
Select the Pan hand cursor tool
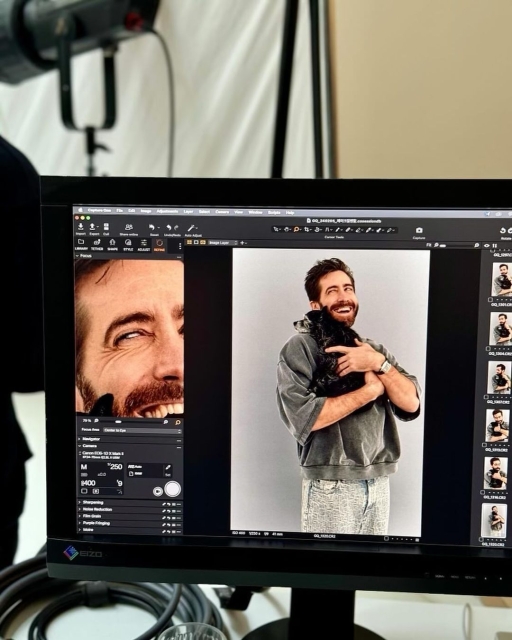287,230
